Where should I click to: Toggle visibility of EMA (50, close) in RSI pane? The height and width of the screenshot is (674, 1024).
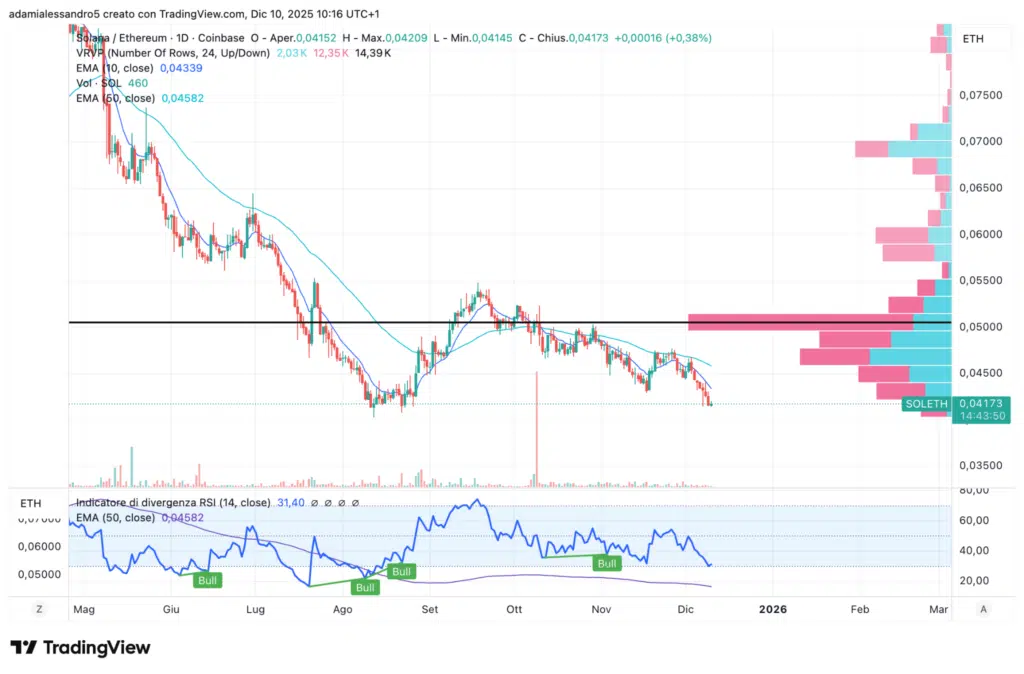click(x=115, y=518)
